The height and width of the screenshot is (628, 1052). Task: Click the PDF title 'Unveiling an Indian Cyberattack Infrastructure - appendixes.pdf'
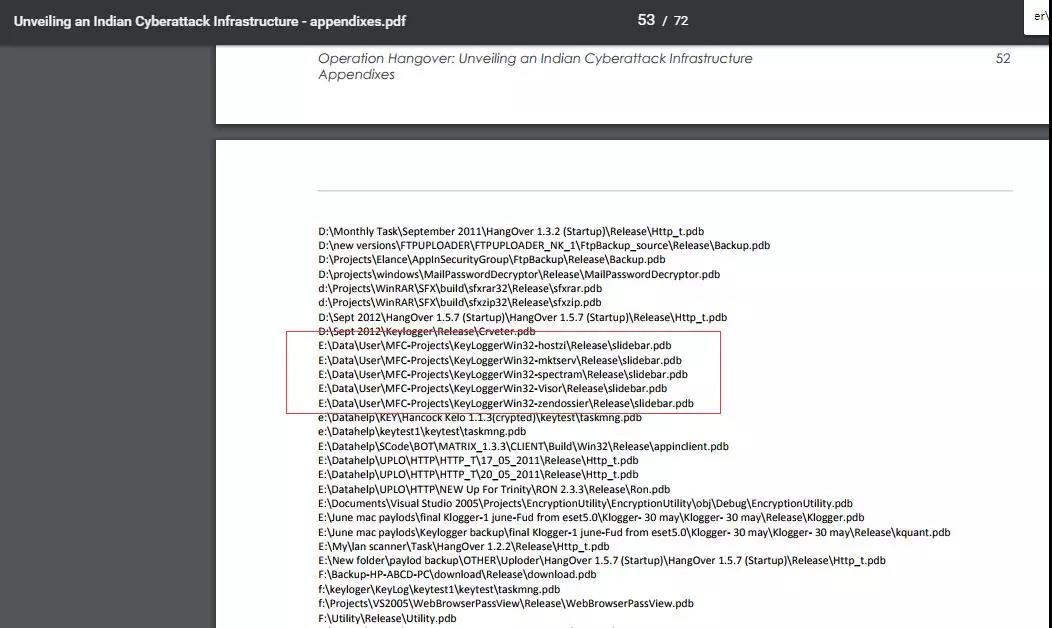pyautogui.click(x=209, y=21)
